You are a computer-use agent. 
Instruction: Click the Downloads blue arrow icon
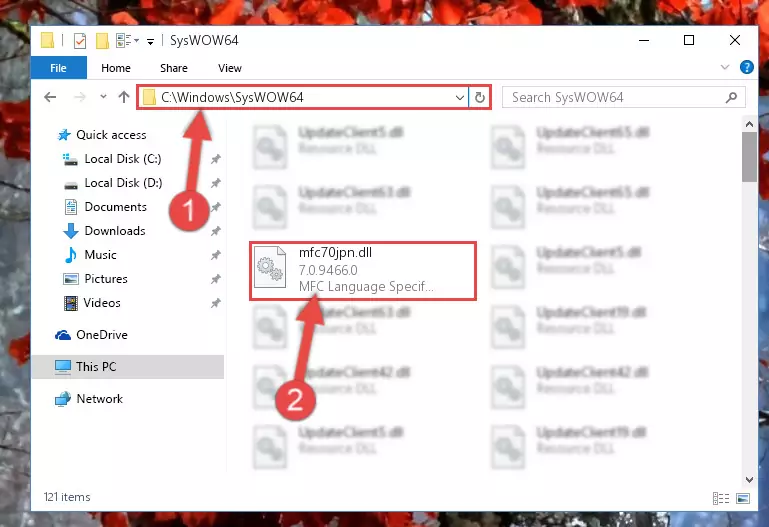(x=71, y=231)
